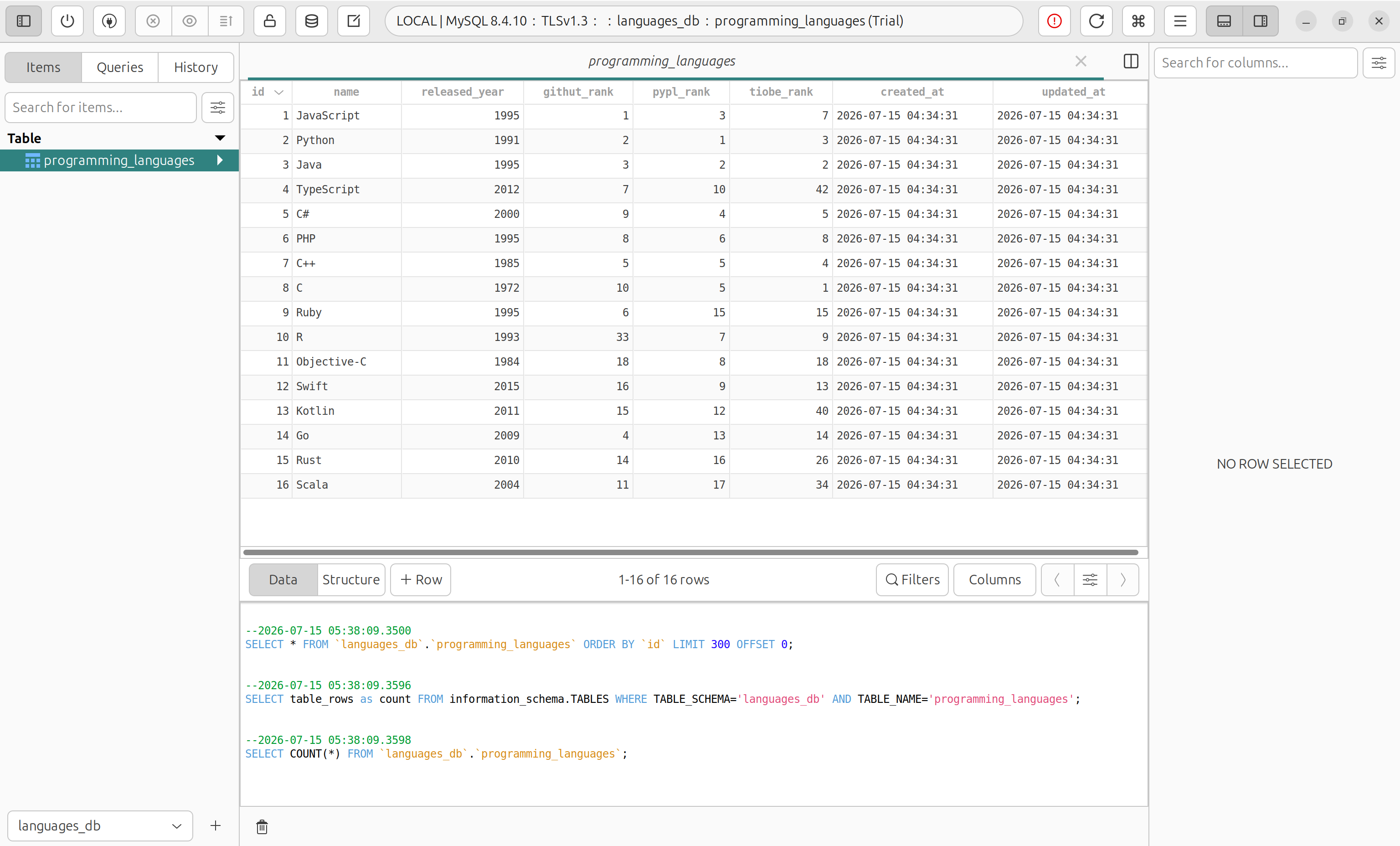Open items search filter settings icon
This screenshot has height=846, width=1400.
pyautogui.click(x=218, y=108)
